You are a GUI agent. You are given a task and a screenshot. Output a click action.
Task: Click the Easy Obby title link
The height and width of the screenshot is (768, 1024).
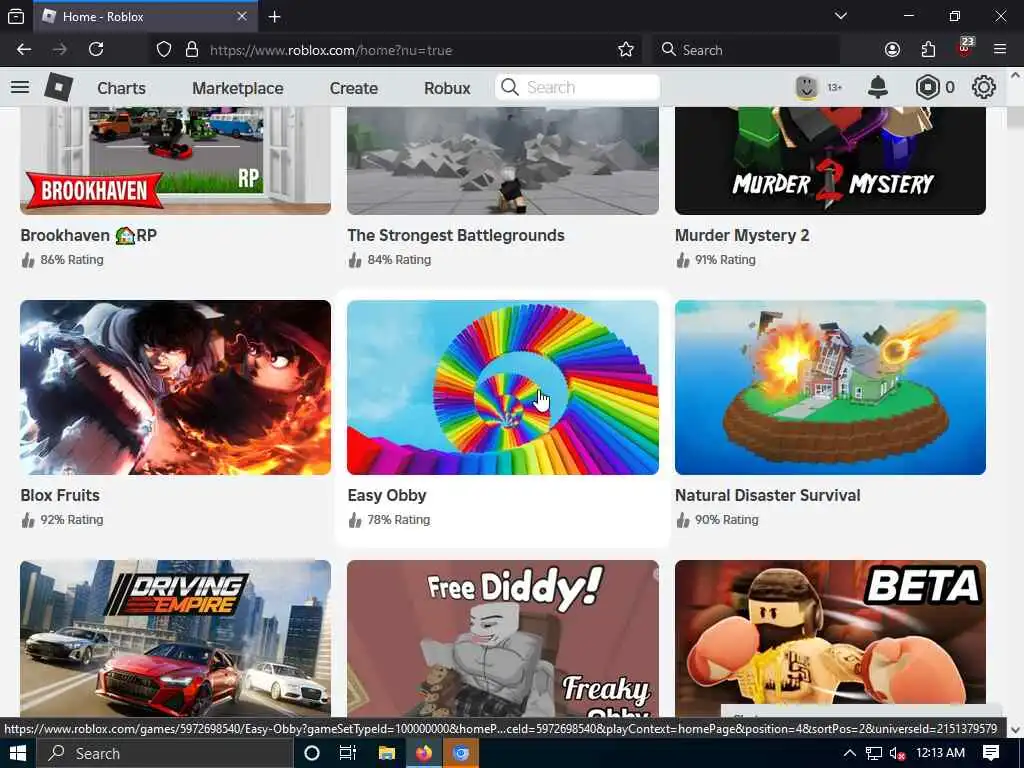click(387, 495)
